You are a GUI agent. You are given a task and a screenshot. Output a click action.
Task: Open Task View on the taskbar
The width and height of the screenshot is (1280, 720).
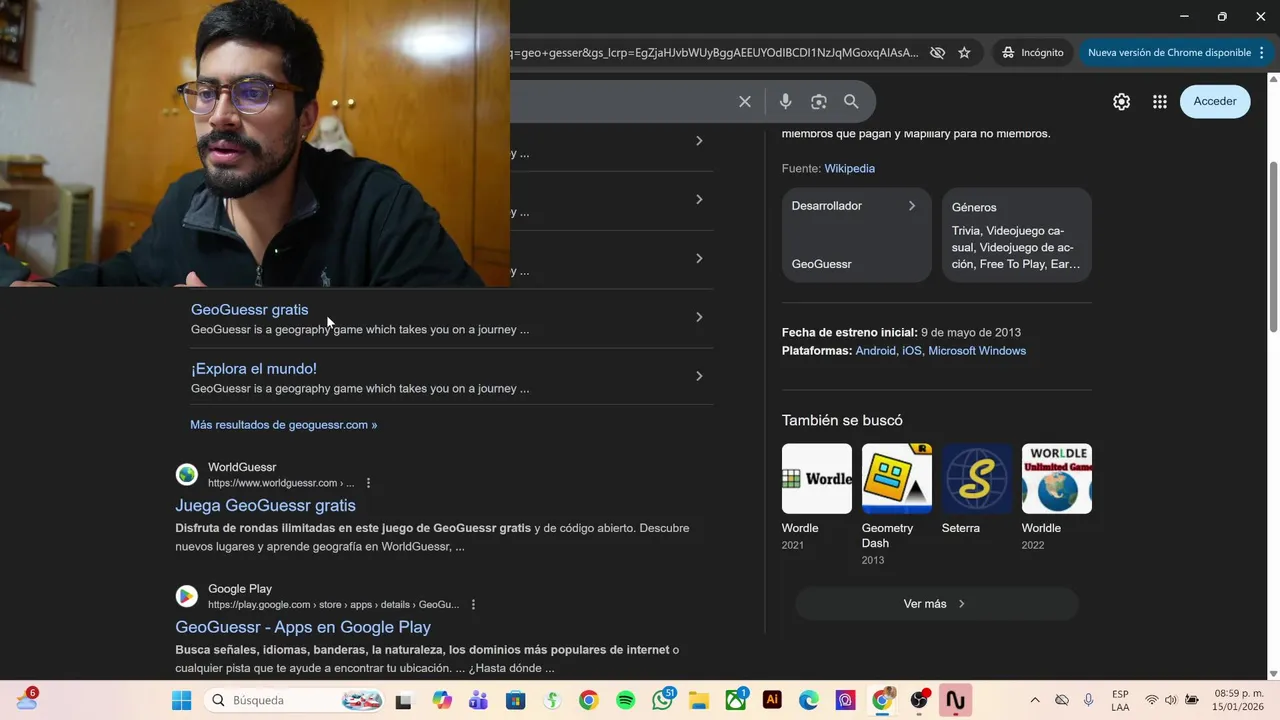pos(403,701)
